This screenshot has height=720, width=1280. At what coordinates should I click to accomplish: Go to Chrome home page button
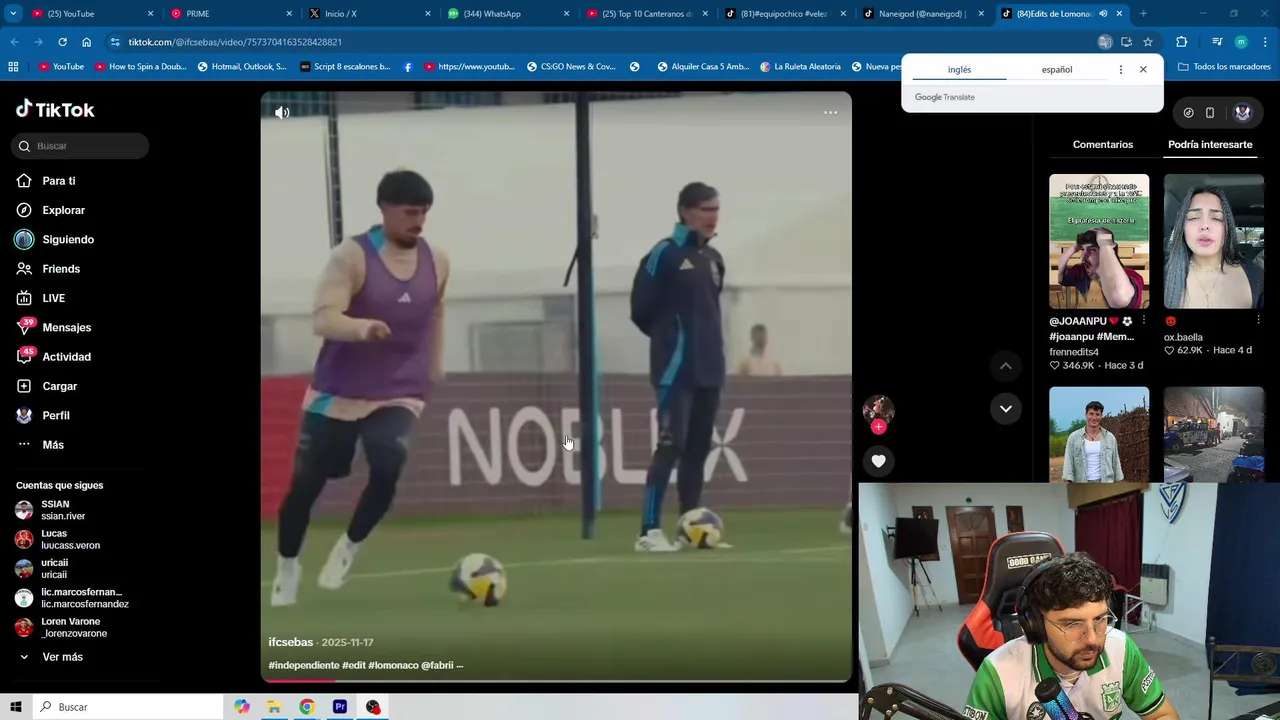point(86,42)
